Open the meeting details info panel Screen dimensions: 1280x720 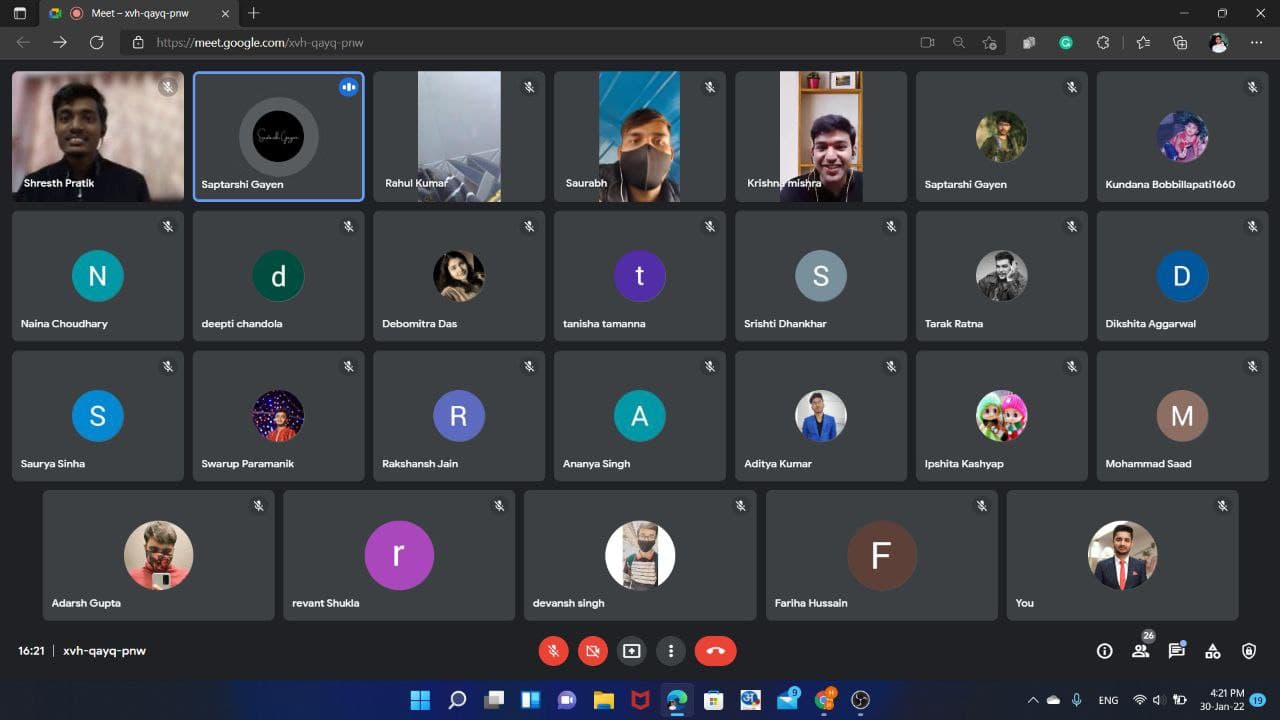click(1104, 651)
